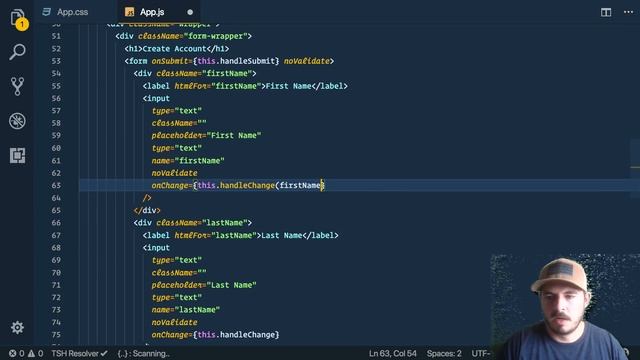Click the CSS file icon on App.css tab
The width and height of the screenshot is (640, 360).
tap(47, 12)
